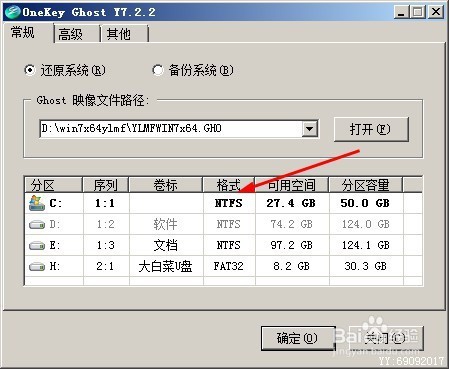Select the 大白菜U盘 volume label
This screenshot has height=369, width=449.
click(x=165, y=266)
